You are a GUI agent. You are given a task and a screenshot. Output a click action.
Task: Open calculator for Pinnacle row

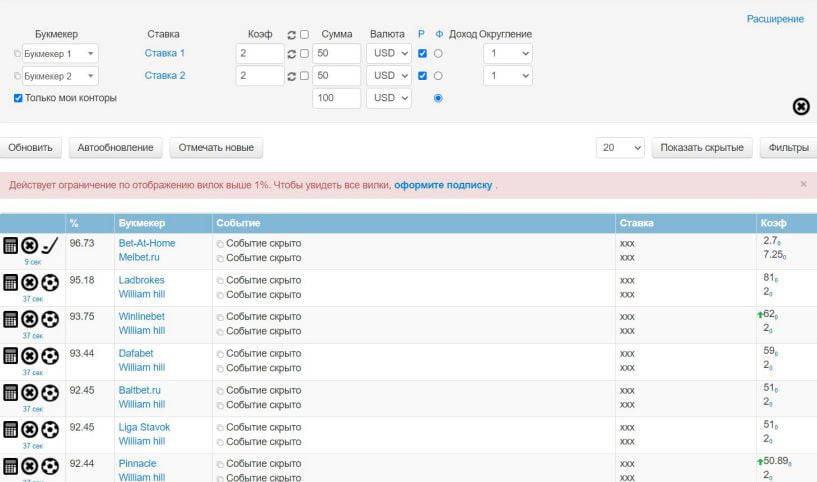point(10,466)
